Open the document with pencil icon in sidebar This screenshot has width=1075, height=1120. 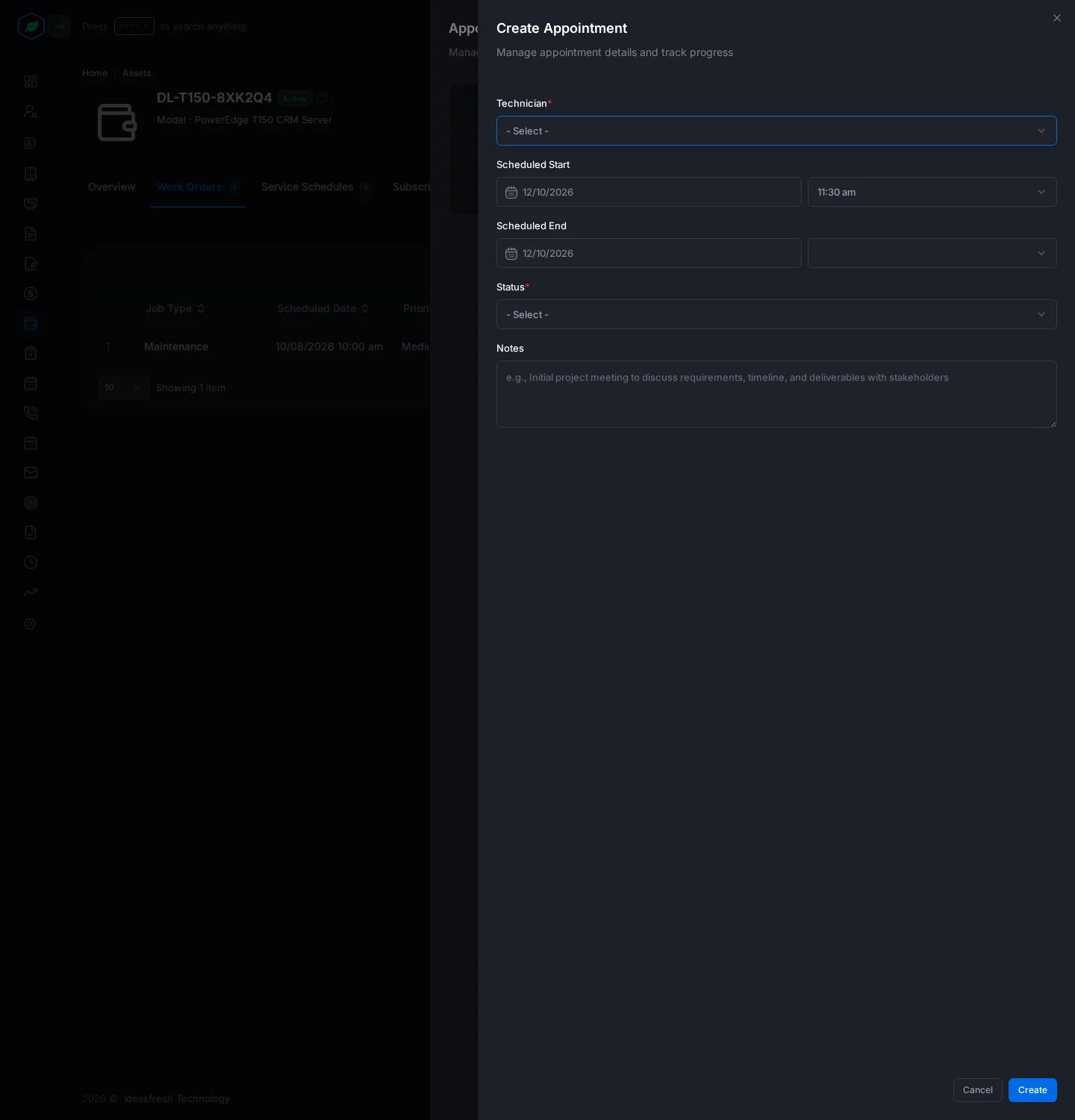pyautogui.click(x=31, y=264)
